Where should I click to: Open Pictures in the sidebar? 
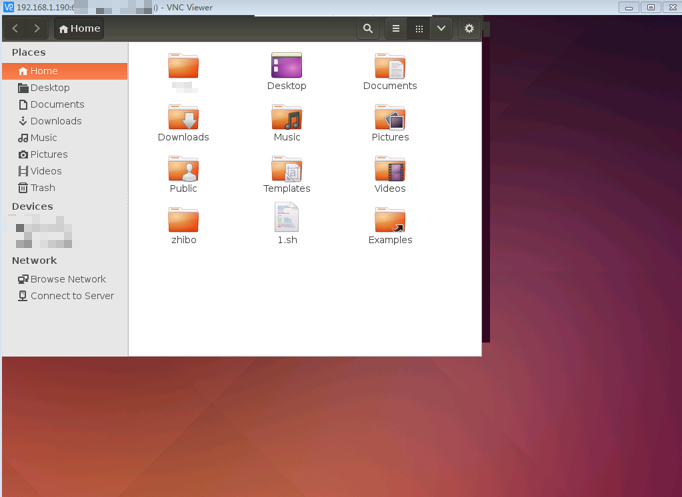click(65, 154)
